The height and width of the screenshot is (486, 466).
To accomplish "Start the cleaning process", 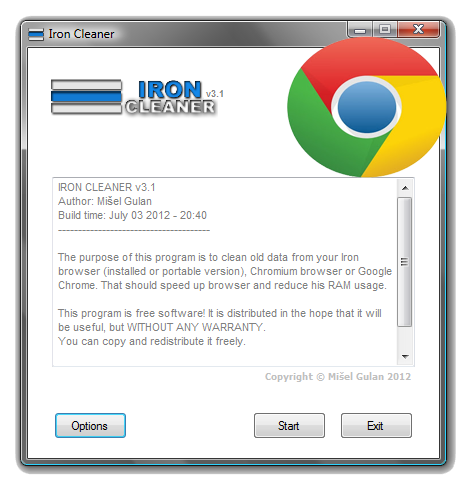I will point(289,425).
